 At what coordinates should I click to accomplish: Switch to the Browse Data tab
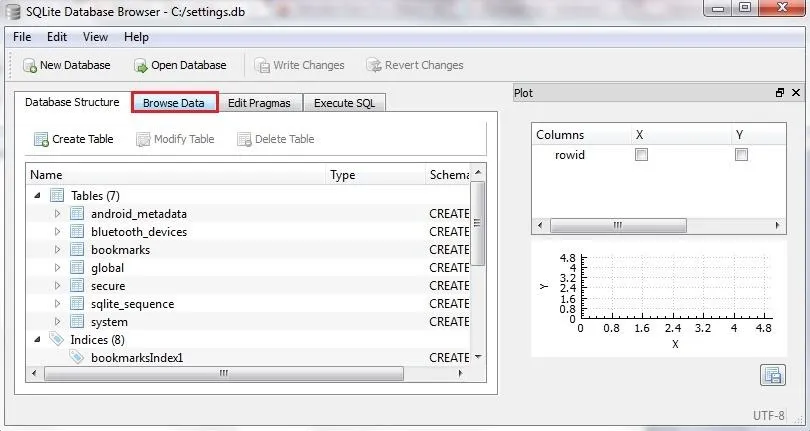tap(174, 103)
